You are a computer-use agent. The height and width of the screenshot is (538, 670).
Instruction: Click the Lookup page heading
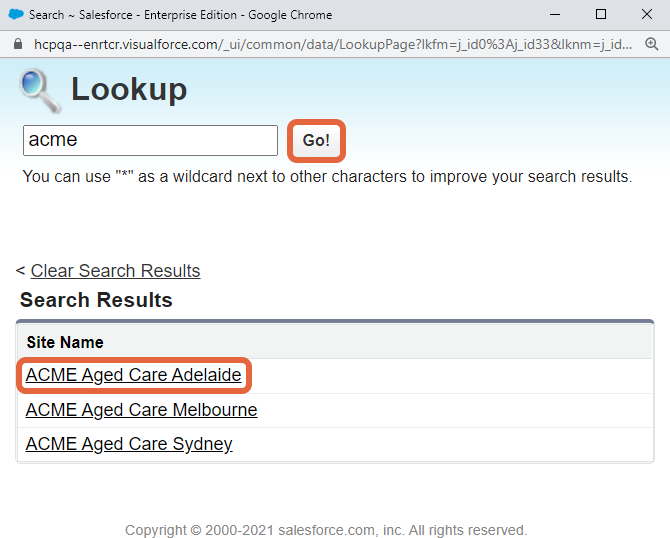click(x=129, y=89)
